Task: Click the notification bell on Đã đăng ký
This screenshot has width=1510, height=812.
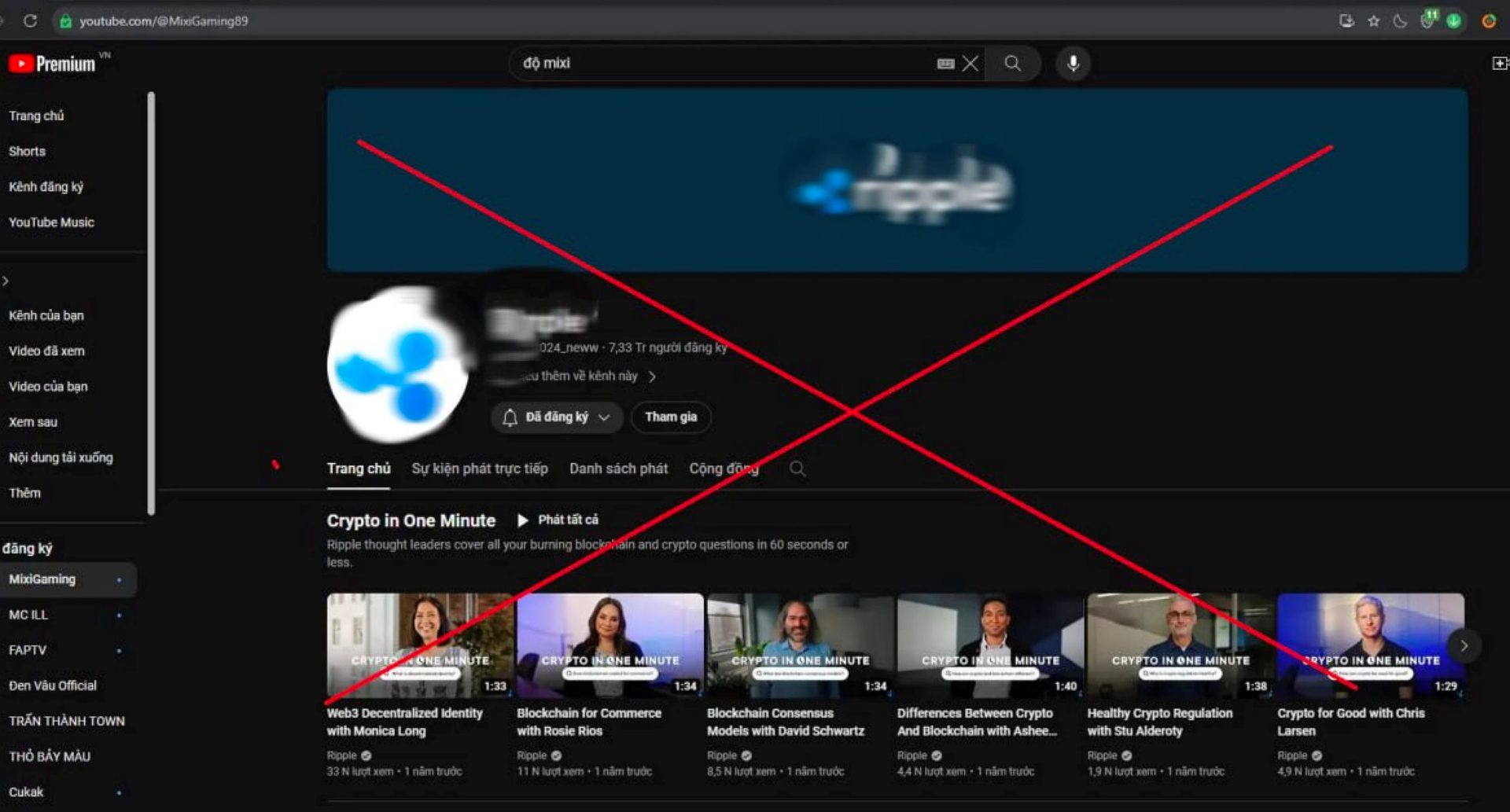Action: click(508, 417)
